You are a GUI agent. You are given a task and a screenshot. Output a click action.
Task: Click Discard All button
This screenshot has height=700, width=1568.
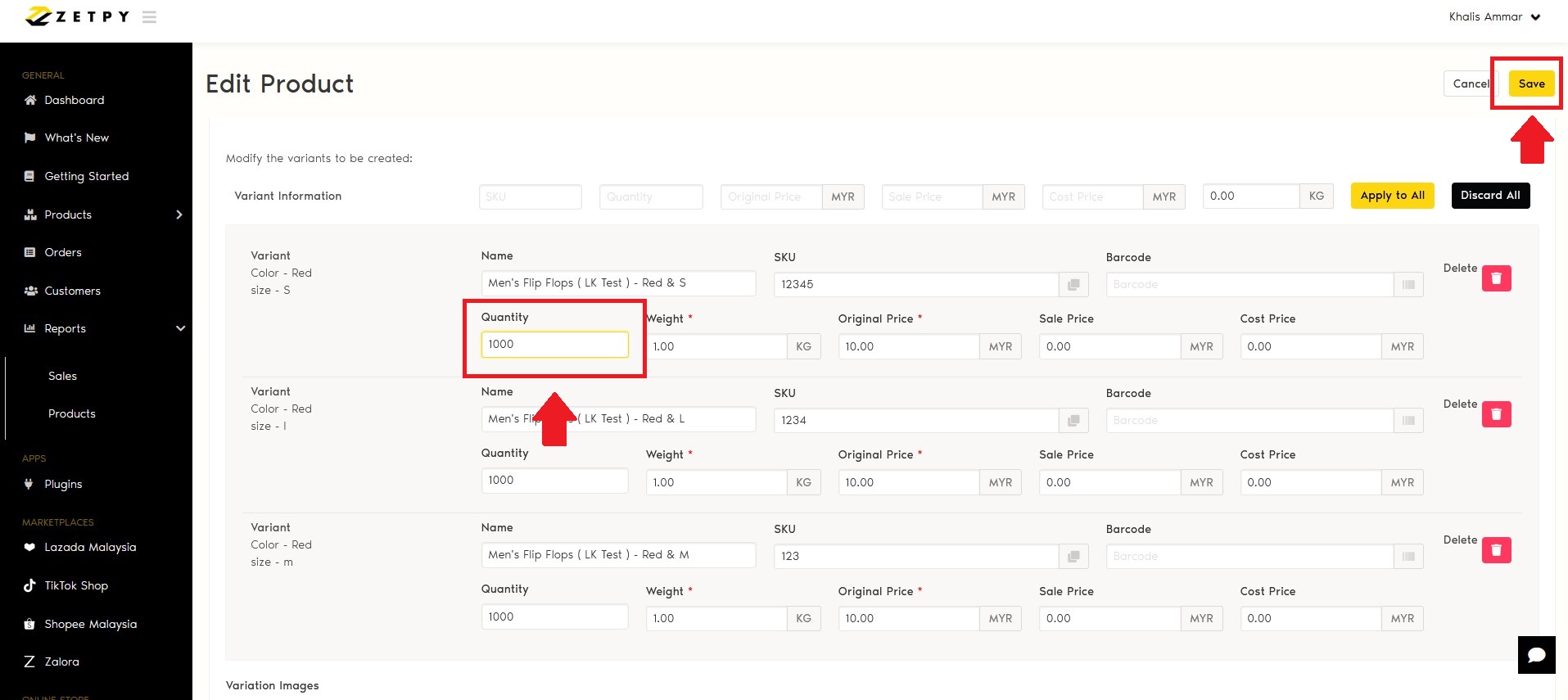(1490, 196)
